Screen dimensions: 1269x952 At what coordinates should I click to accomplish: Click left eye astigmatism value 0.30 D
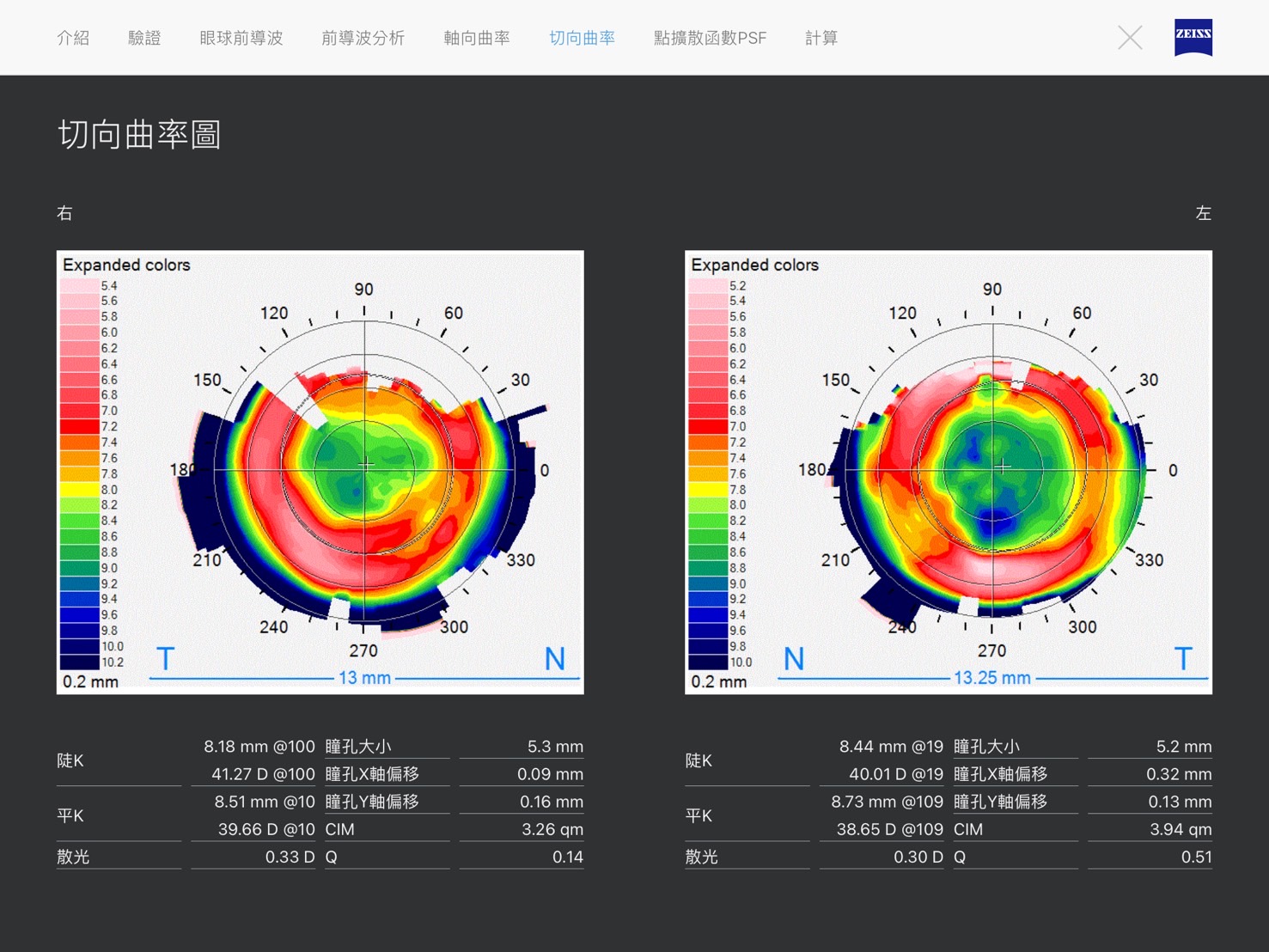point(918,857)
